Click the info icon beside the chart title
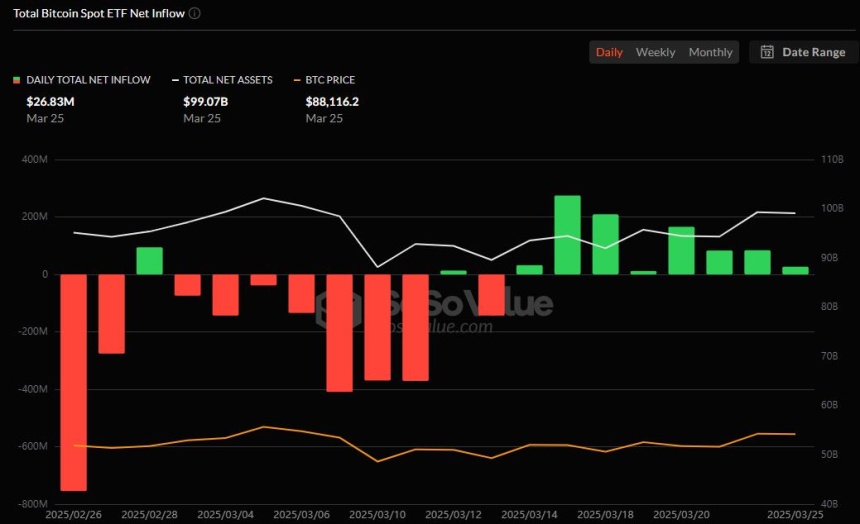The width and height of the screenshot is (860, 524). pyautogui.click(x=194, y=14)
